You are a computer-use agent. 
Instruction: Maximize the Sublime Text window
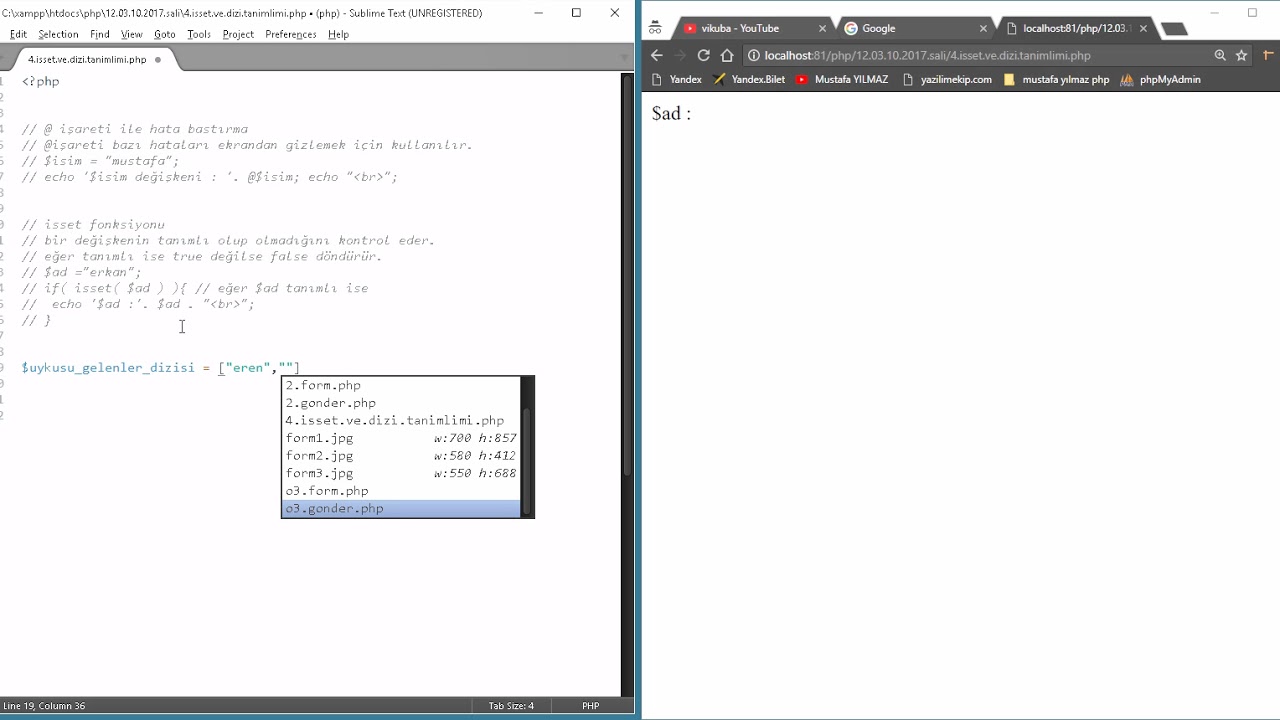[576, 13]
